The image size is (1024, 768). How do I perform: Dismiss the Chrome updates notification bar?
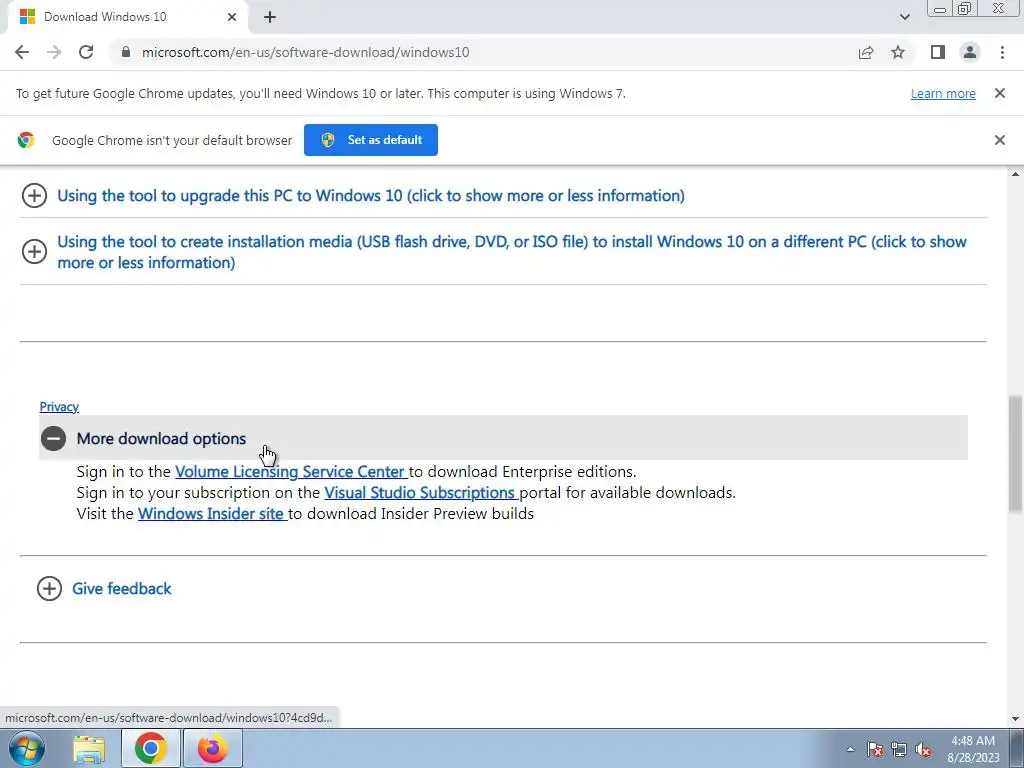pyautogui.click(x=1000, y=93)
